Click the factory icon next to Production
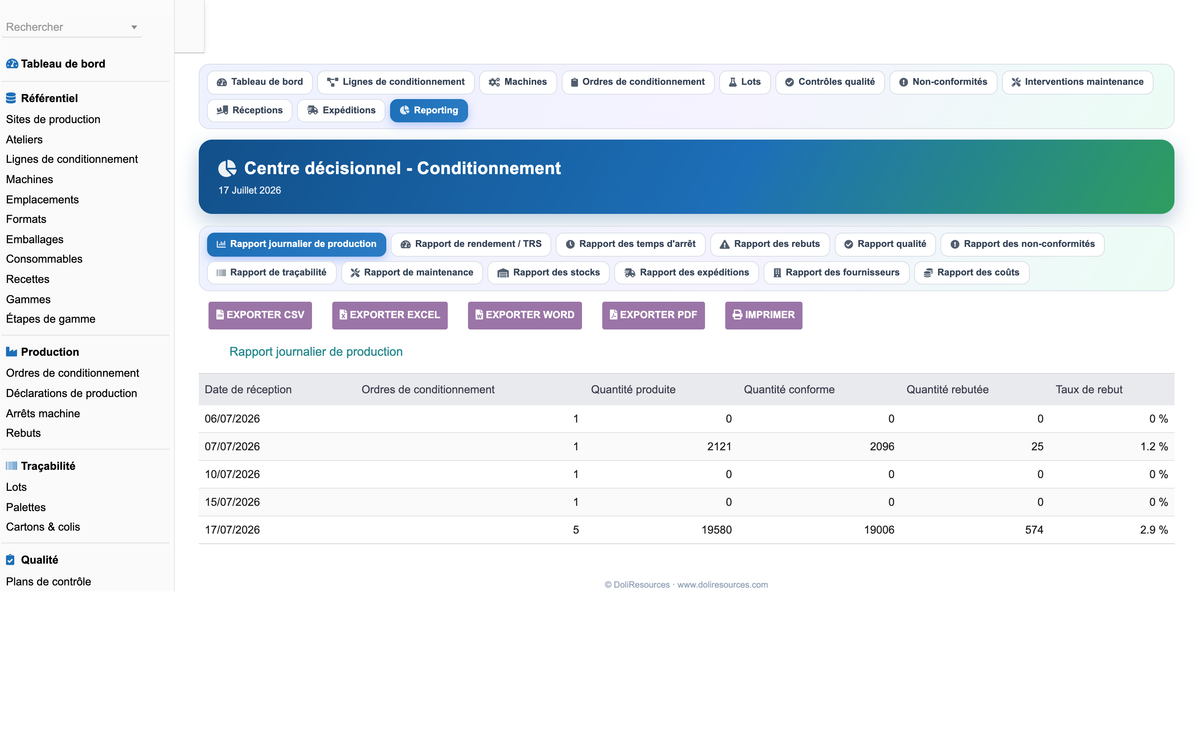The height and width of the screenshot is (743, 1200). pos(12,352)
